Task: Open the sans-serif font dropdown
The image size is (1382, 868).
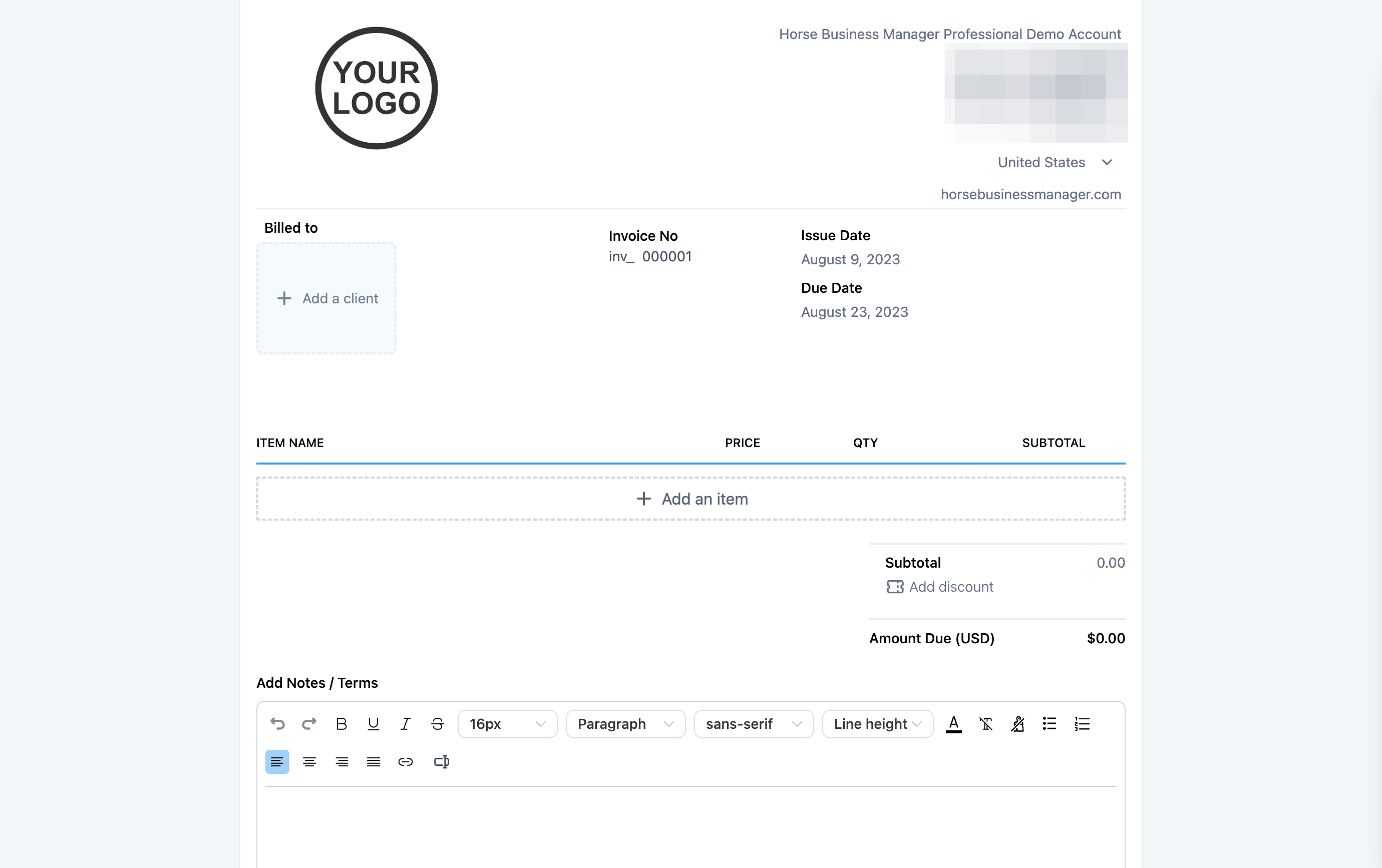Action: click(x=754, y=724)
